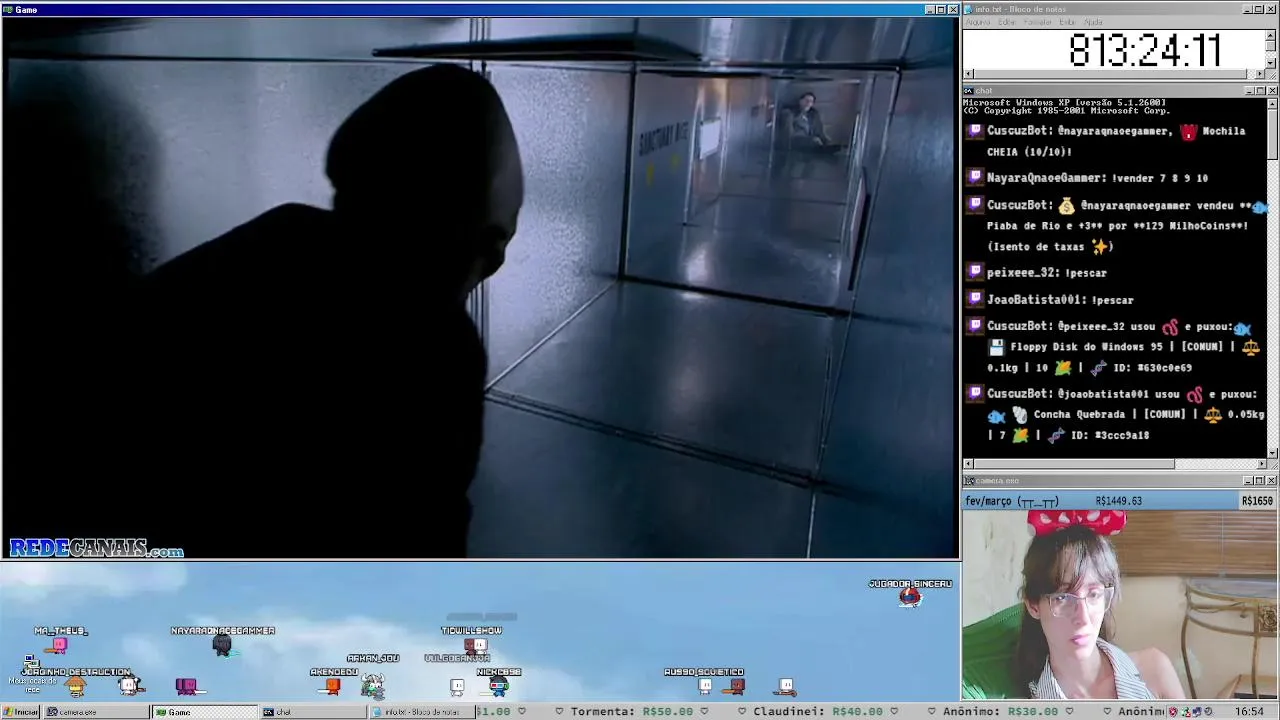
Task: Click the fev/março goal progress bar
Action: point(1119,501)
